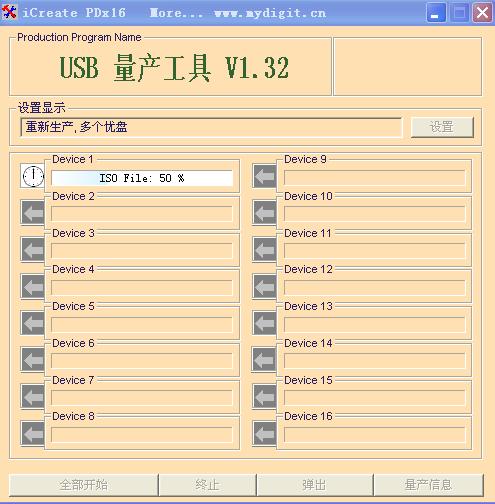
Task: Select the Device 15 arrow icon
Action: pyautogui.click(x=264, y=397)
